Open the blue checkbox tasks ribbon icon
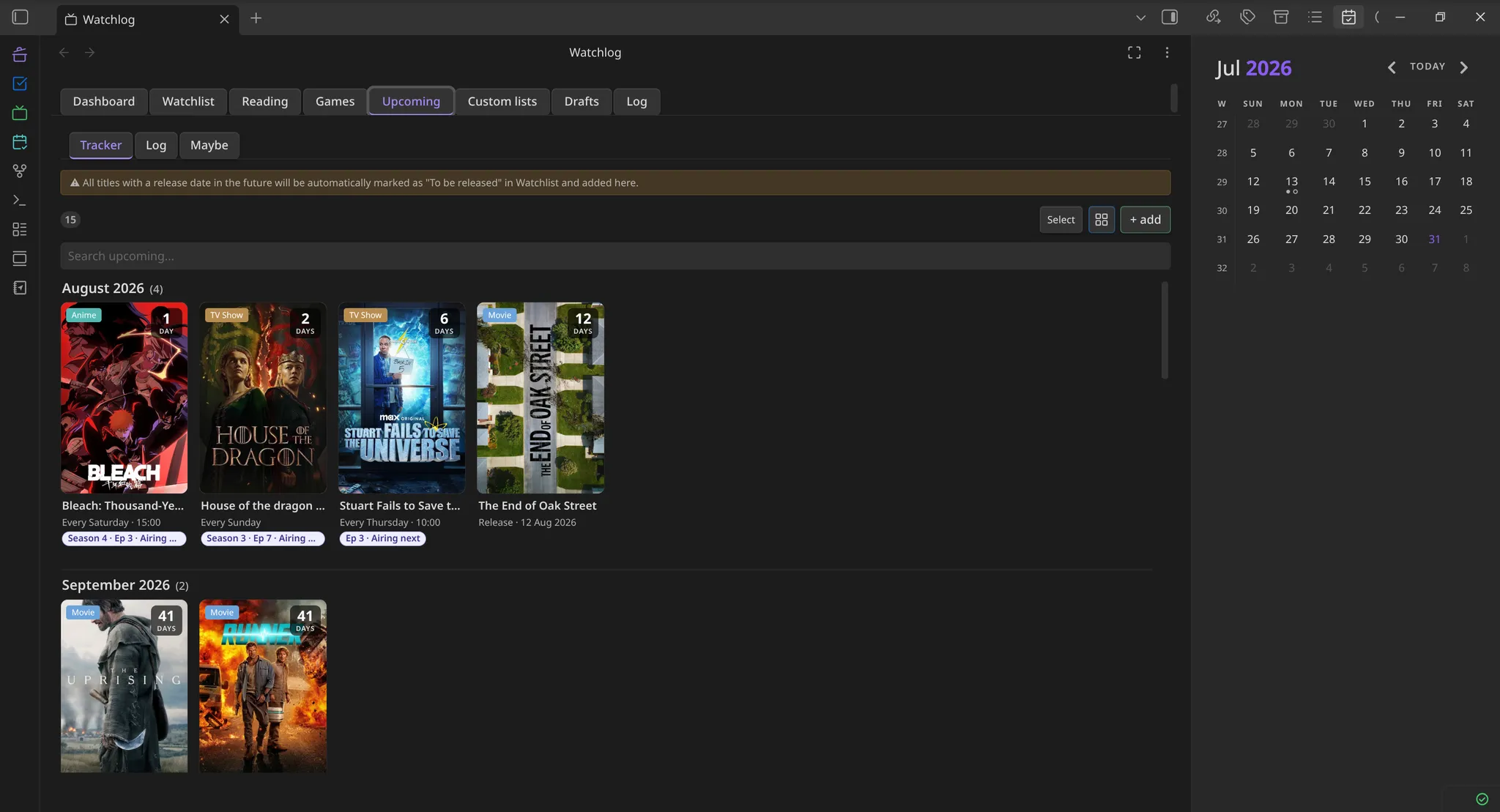1500x812 pixels. point(20,83)
